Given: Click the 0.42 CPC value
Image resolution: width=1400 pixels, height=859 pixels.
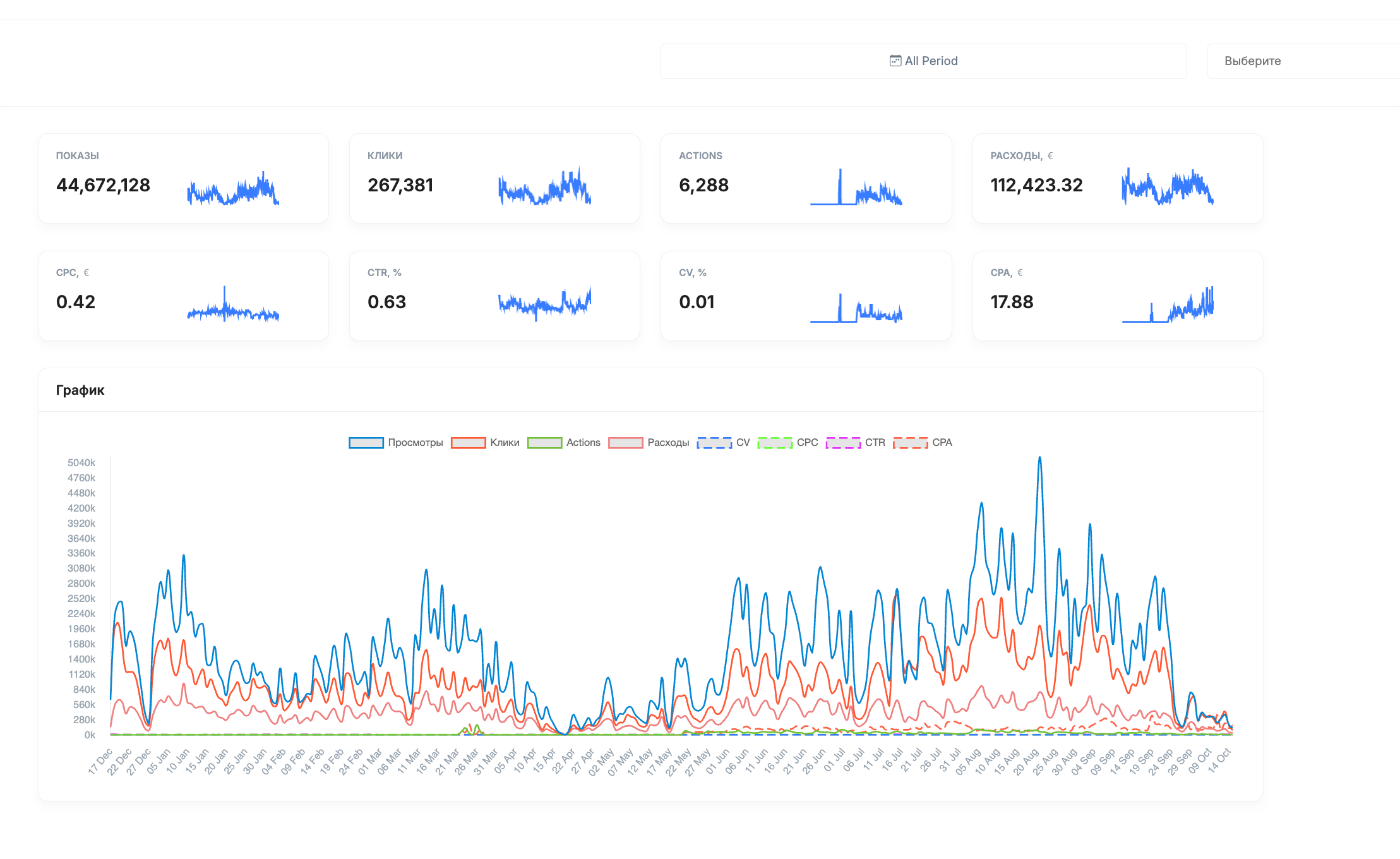Looking at the screenshot, I should click(76, 302).
